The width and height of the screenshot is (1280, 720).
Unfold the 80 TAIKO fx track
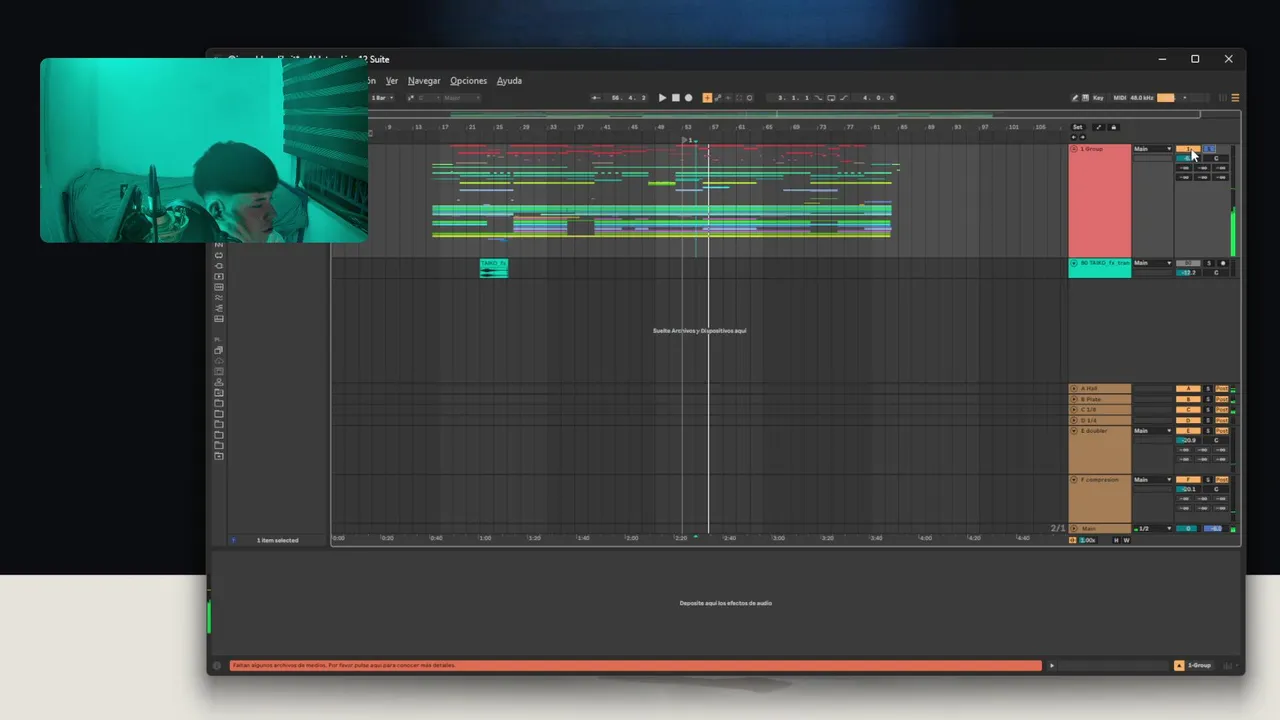pos(1074,263)
